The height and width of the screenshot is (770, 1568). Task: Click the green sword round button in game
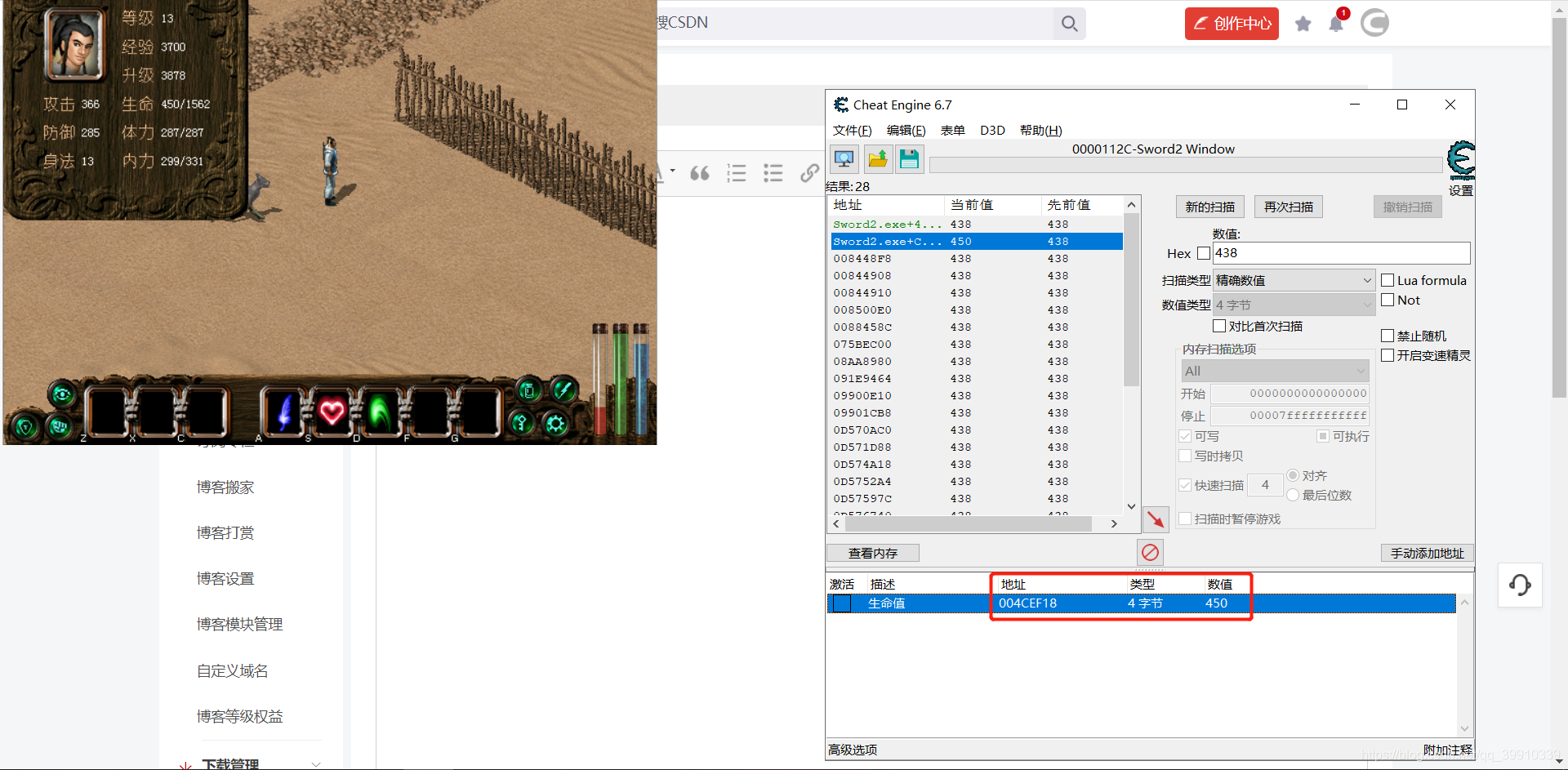(x=563, y=389)
